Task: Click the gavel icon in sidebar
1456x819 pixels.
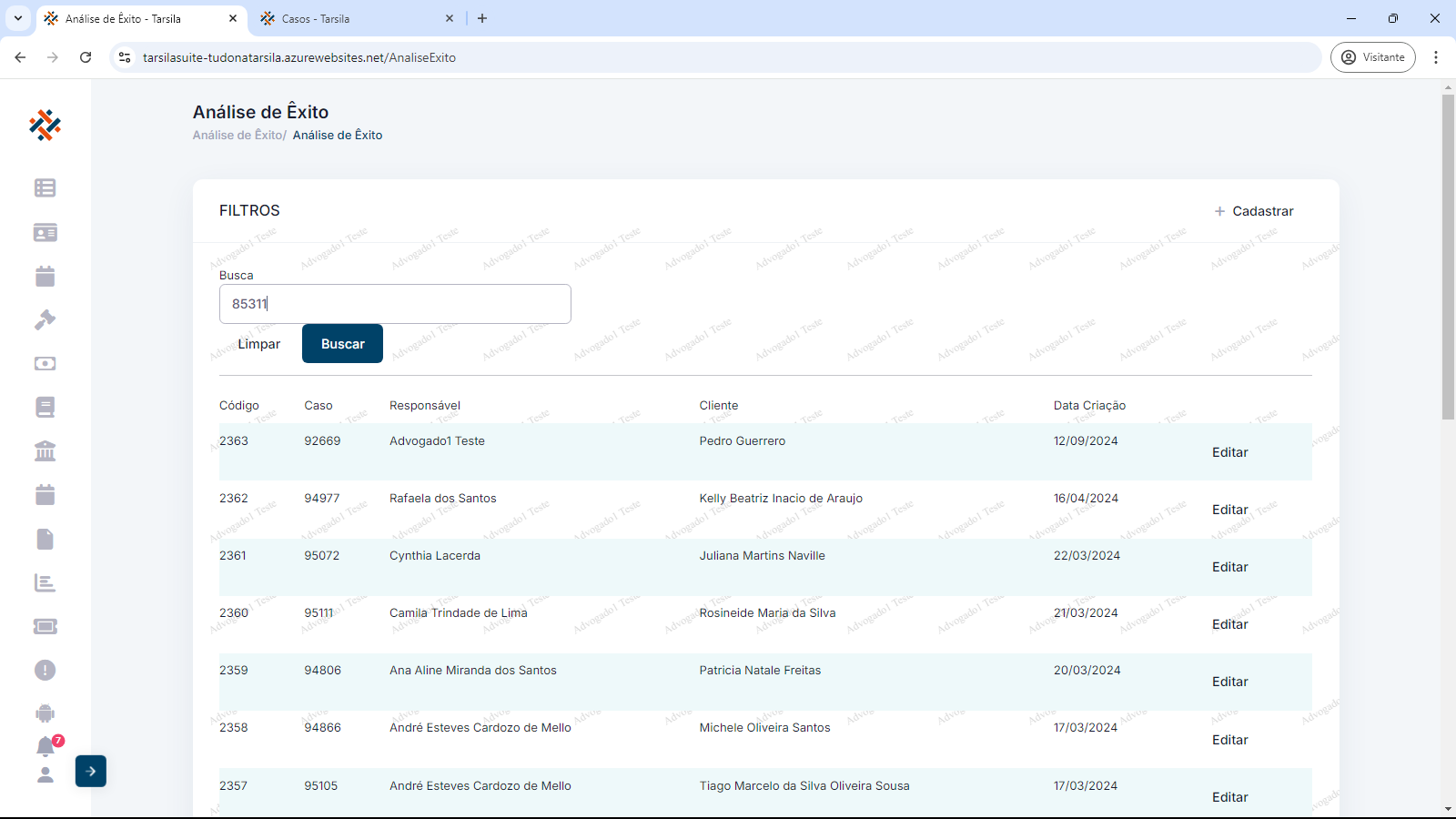Action: pyautogui.click(x=45, y=320)
